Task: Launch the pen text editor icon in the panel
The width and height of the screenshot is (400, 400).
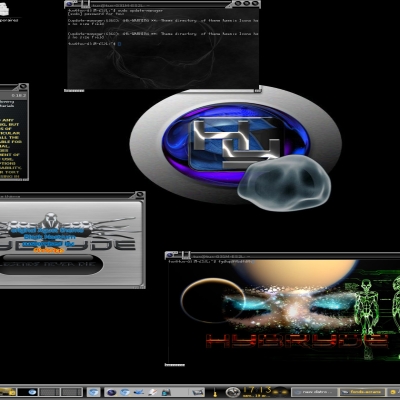Action: (x=152, y=392)
